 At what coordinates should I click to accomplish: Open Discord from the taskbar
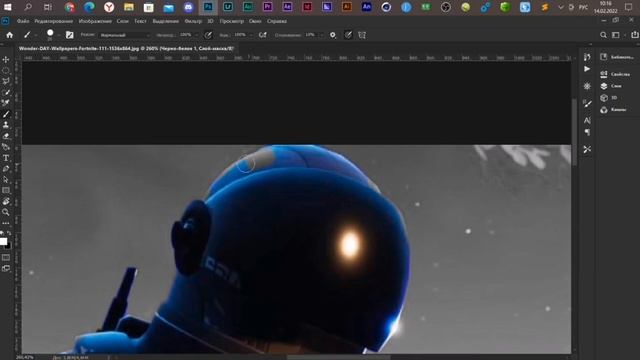tap(188, 7)
